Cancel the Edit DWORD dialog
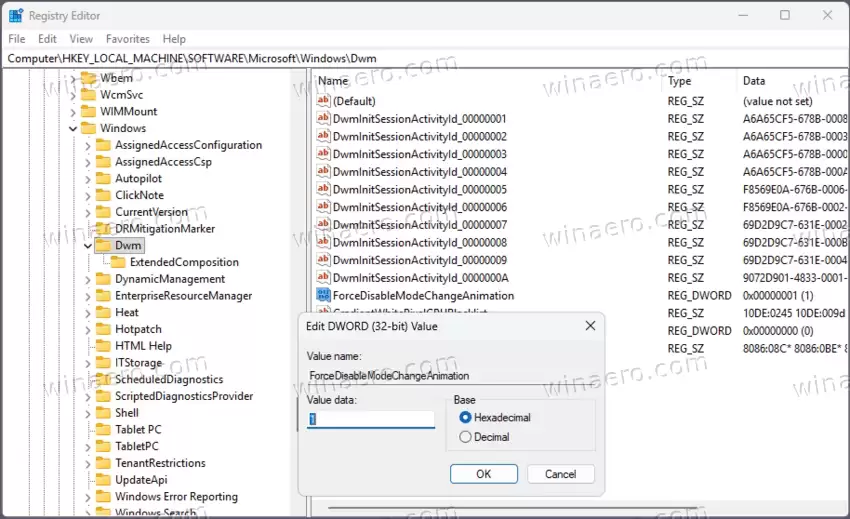This screenshot has width=850, height=519. pyautogui.click(x=561, y=474)
